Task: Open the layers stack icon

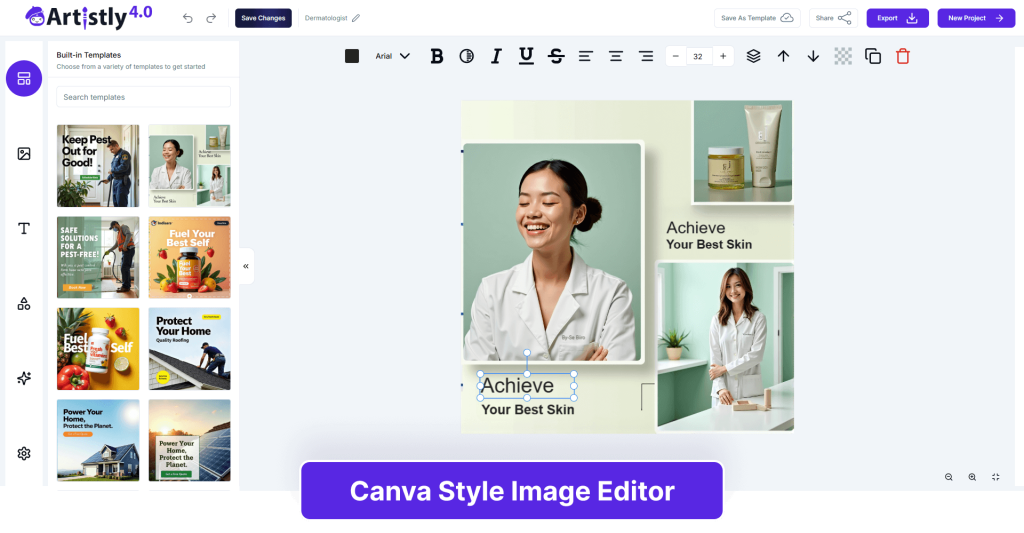Action: pyautogui.click(x=753, y=56)
